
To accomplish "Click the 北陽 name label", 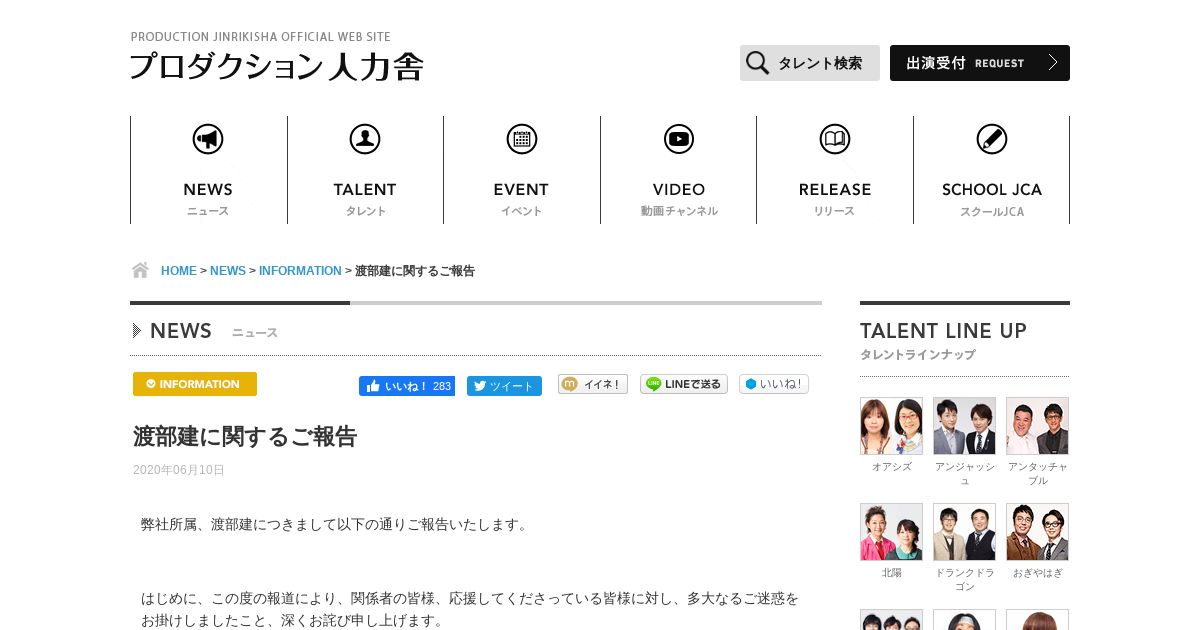I will (891, 573).
